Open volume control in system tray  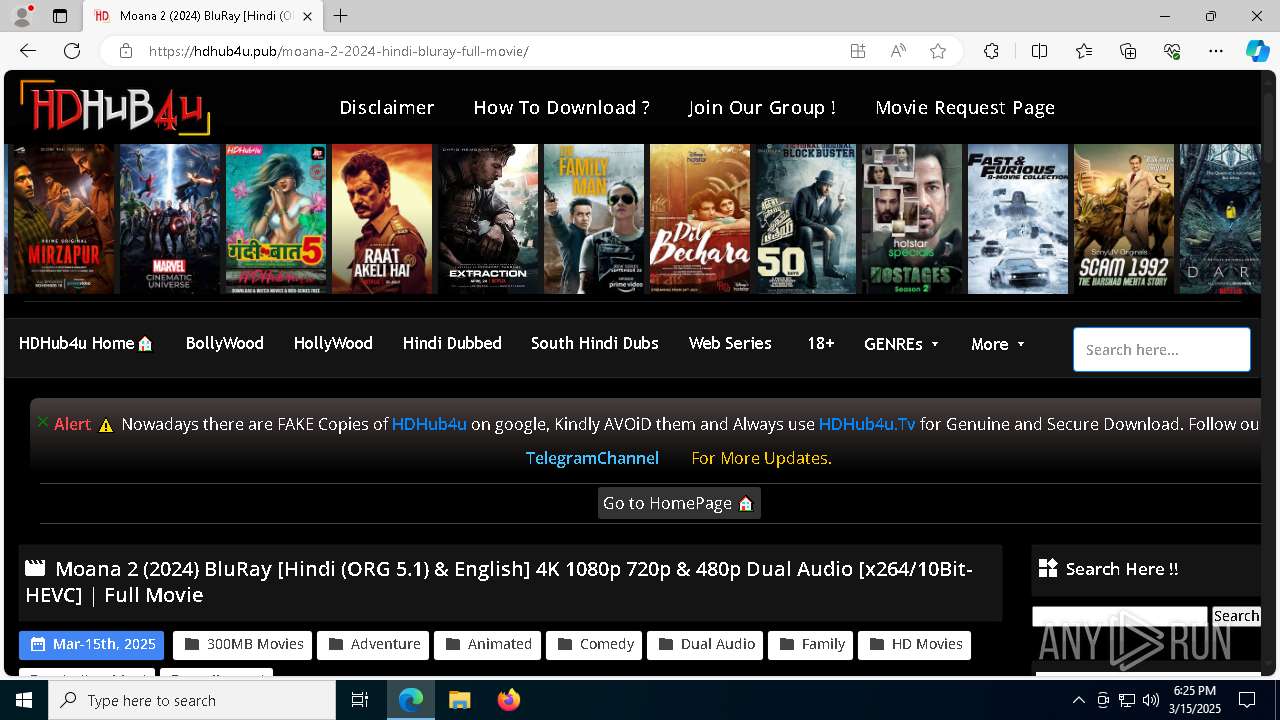coord(1151,700)
